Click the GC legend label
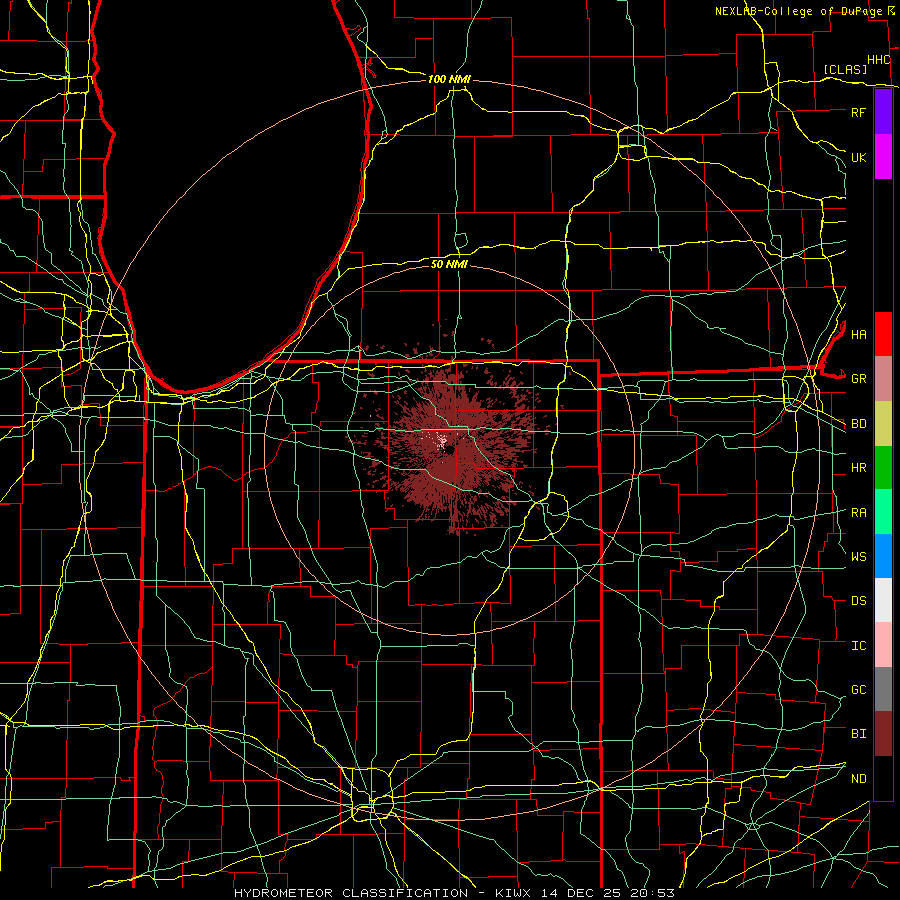Image resolution: width=900 pixels, height=900 pixels. tap(858, 690)
